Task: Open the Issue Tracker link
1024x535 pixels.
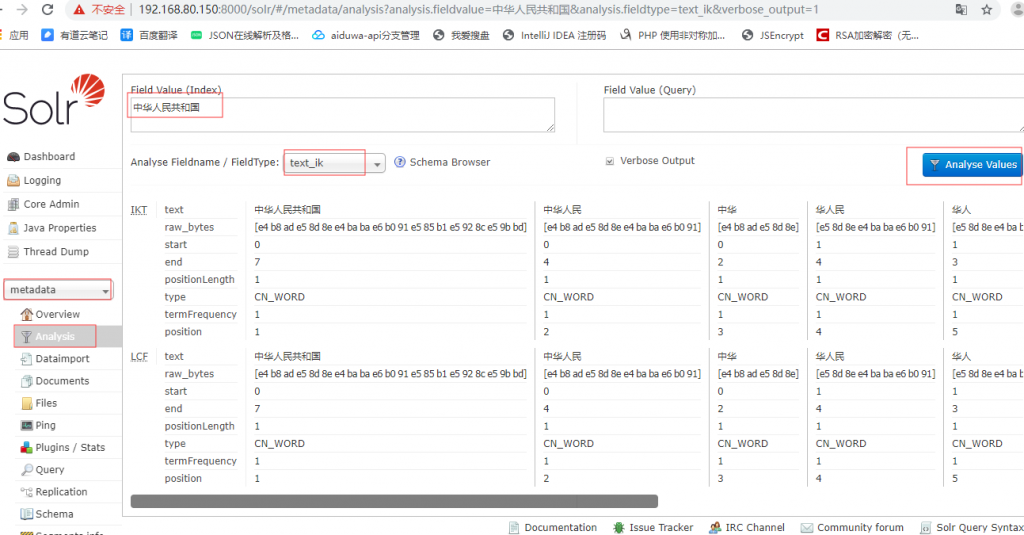Action: click(x=661, y=528)
